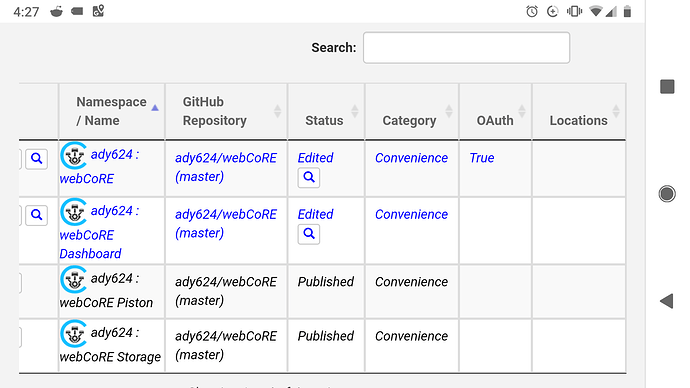The height and width of the screenshot is (388, 690).
Task: Click magnifier under Edited in webCoRE row
Action: (309, 177)
